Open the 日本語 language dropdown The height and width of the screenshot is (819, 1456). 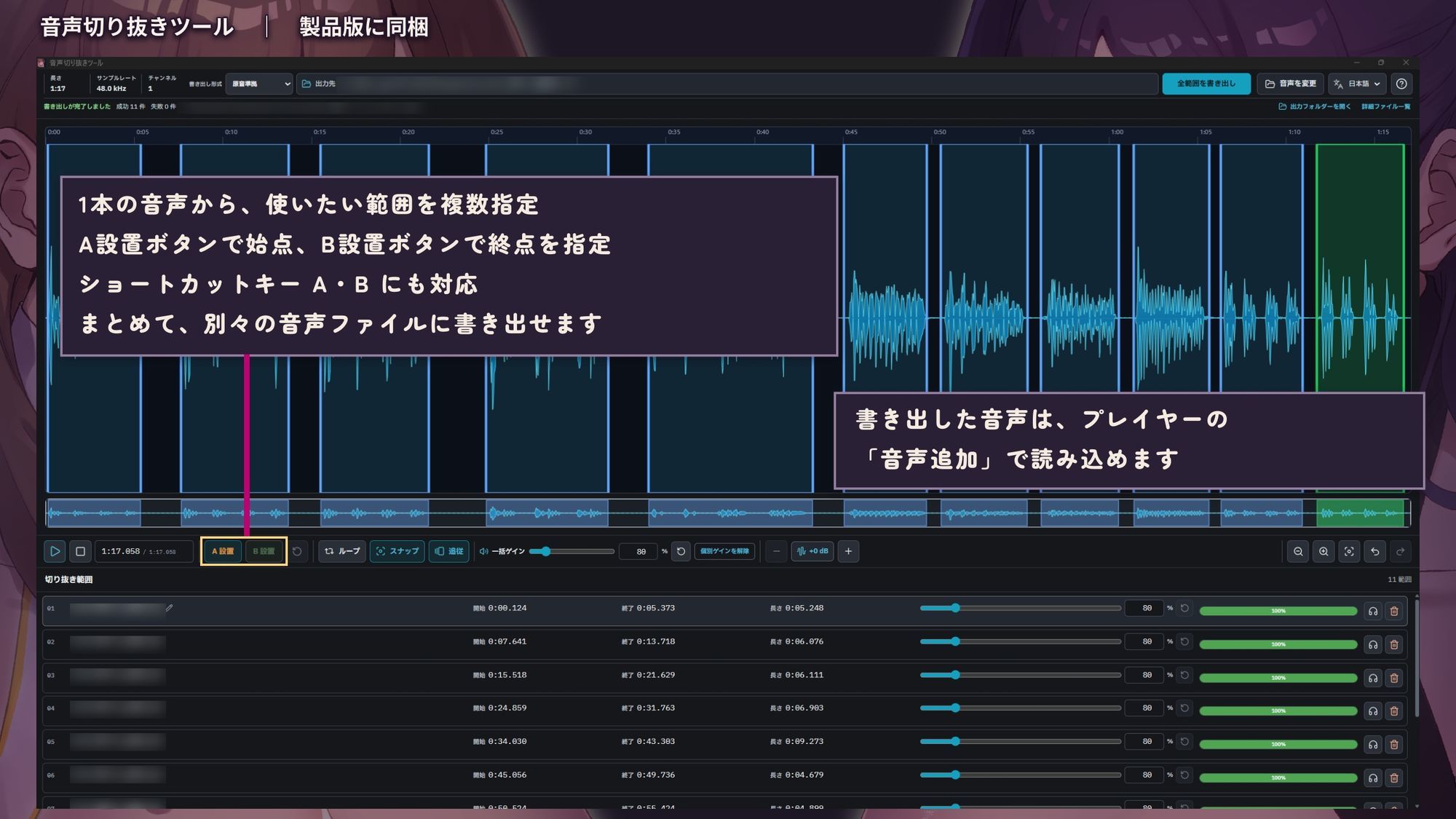(1357, 84)
